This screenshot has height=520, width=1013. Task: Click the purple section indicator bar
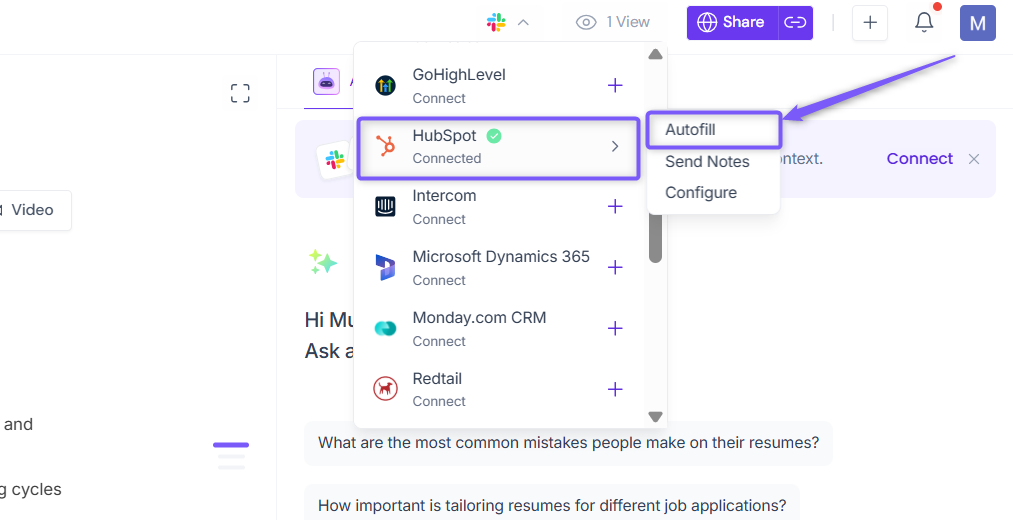[231, 445]
